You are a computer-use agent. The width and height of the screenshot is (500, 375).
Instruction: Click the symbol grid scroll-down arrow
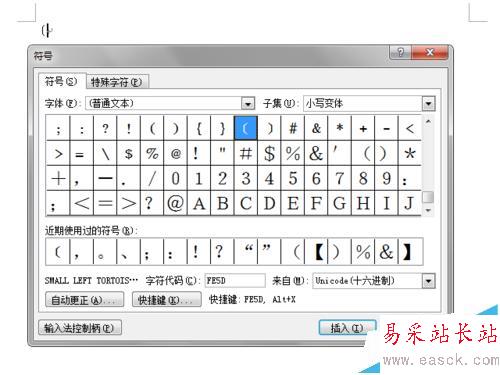428,210
